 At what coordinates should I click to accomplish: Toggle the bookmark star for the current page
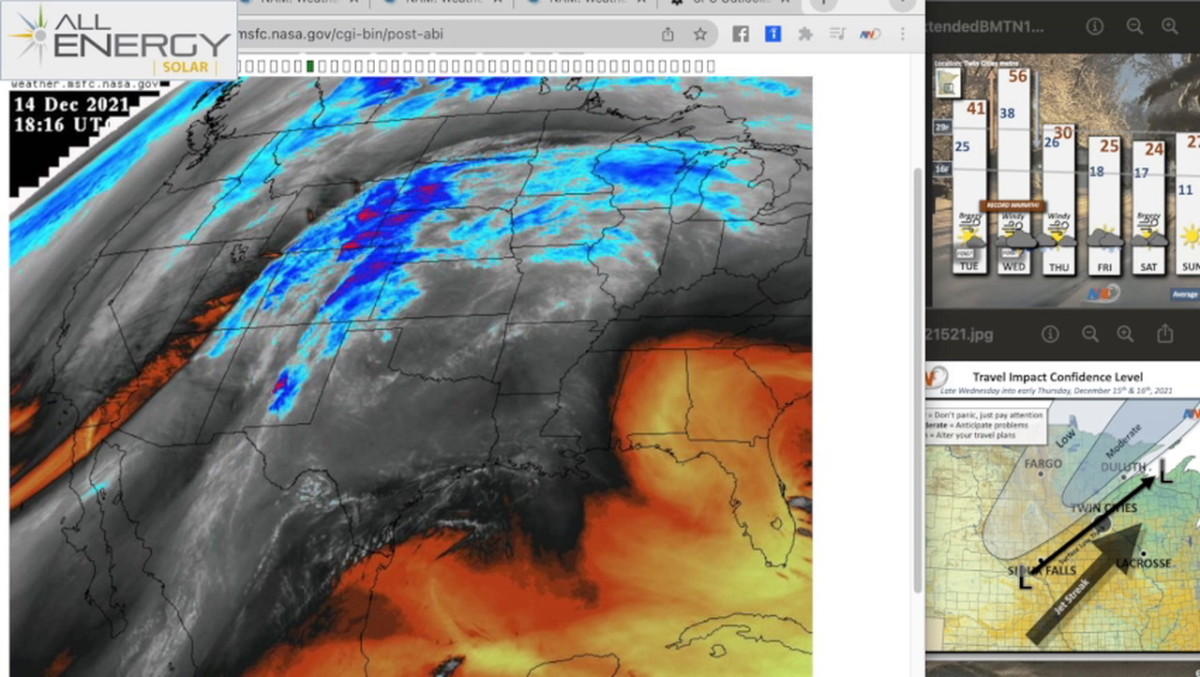pos(698,33)
